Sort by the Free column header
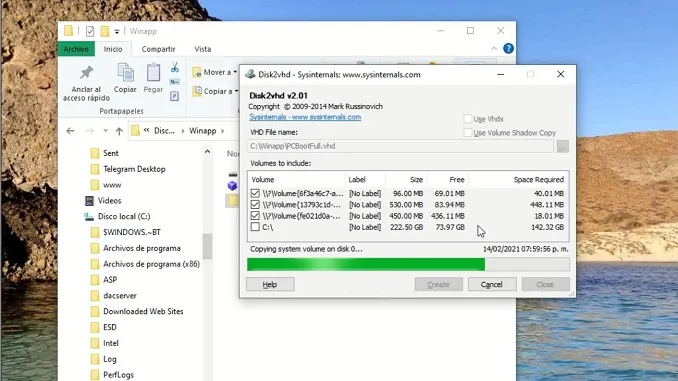This screenshot has height=381, width=678. [448, 179]
